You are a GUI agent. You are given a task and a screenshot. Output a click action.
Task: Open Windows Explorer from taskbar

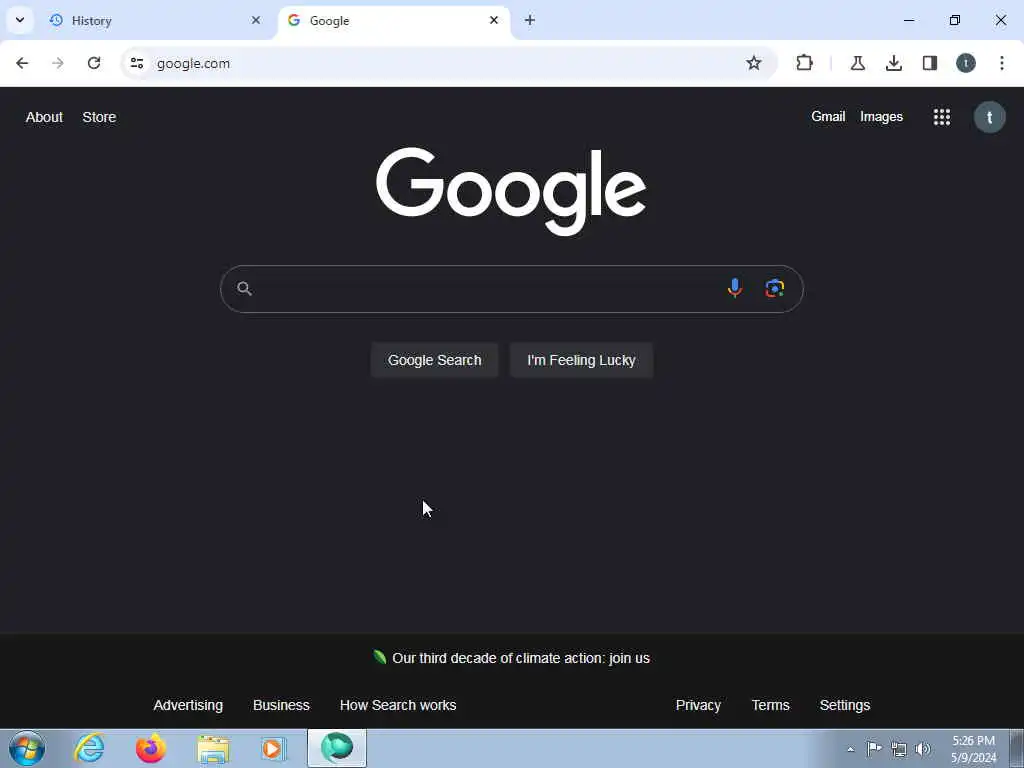click(213, 748)
